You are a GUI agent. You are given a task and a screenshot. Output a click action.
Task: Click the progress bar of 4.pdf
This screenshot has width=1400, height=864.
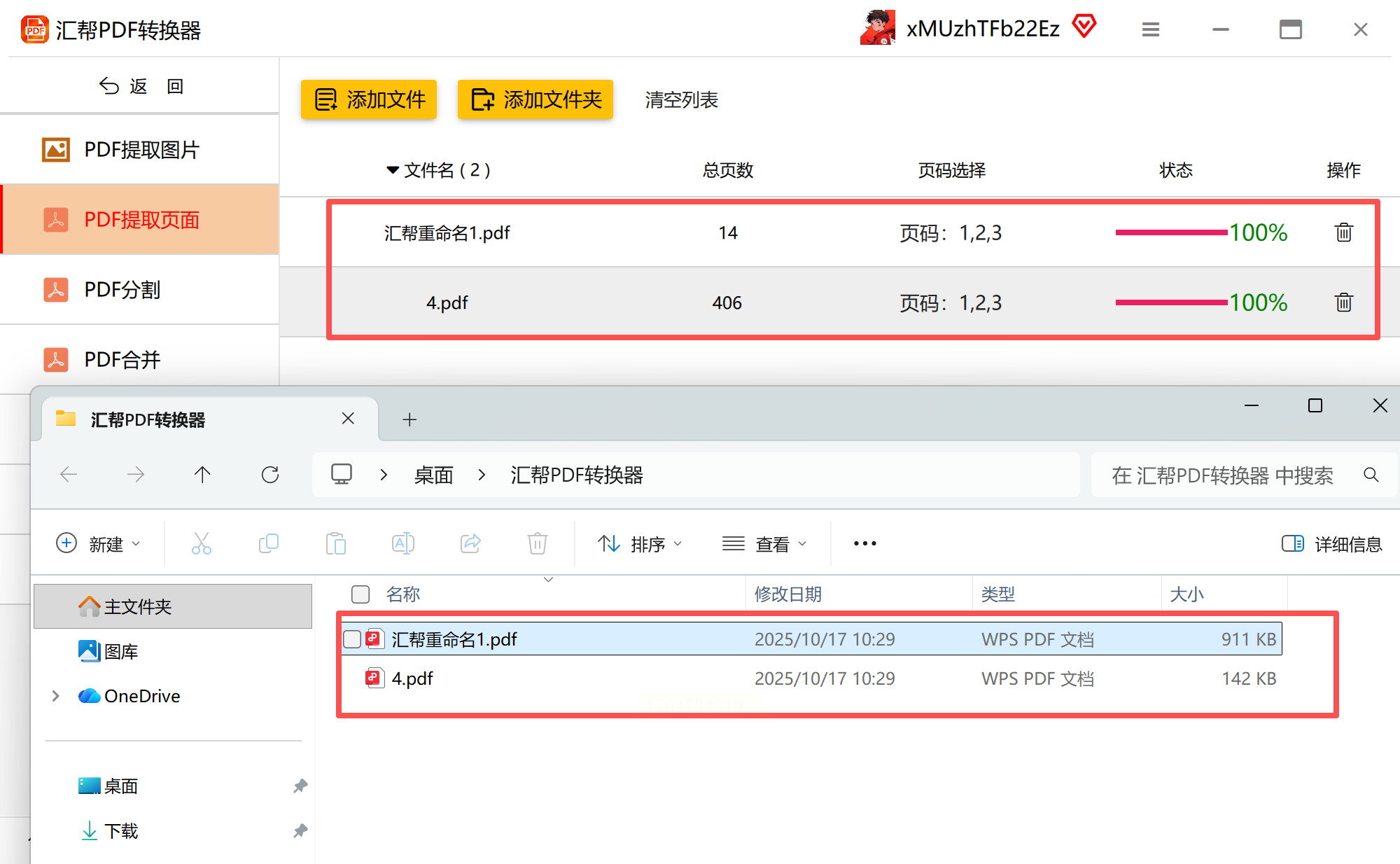point(1171,302)
